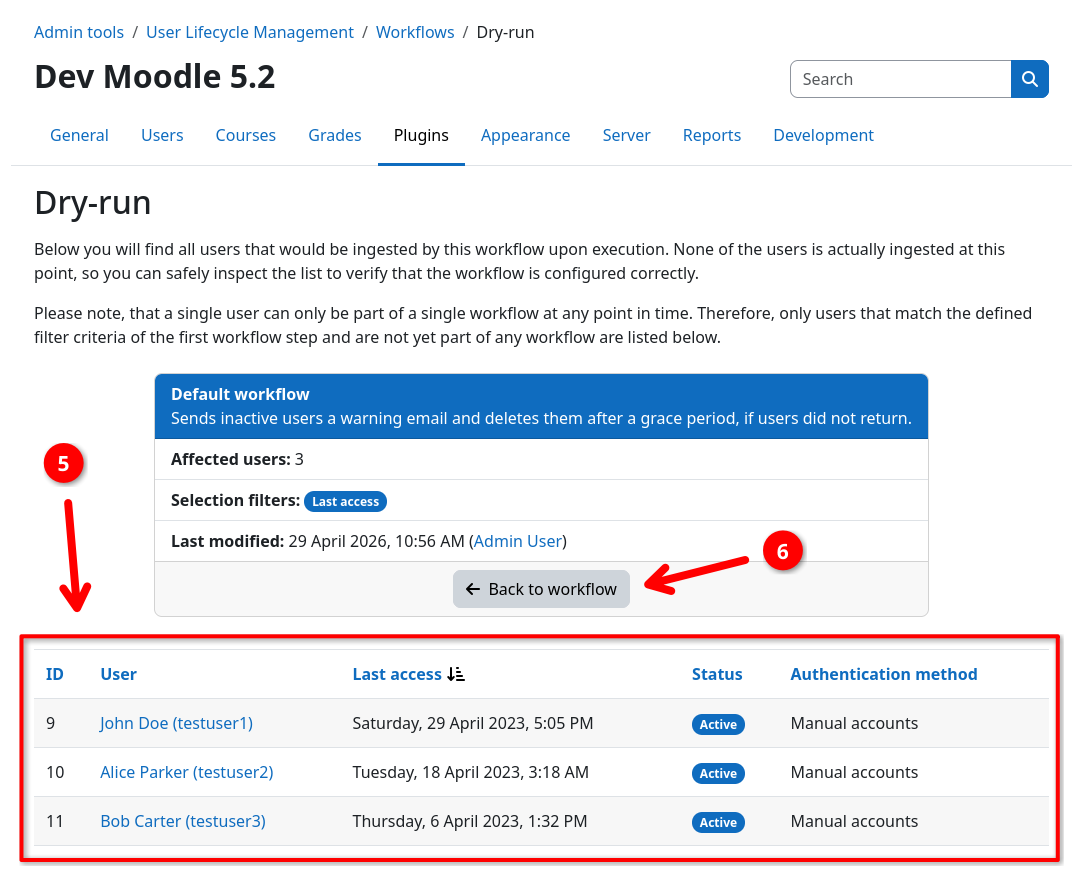Click the Active badge on Bob Carter's row
This screenshot has width=1083, height=872.
click(x=718, y=822)
